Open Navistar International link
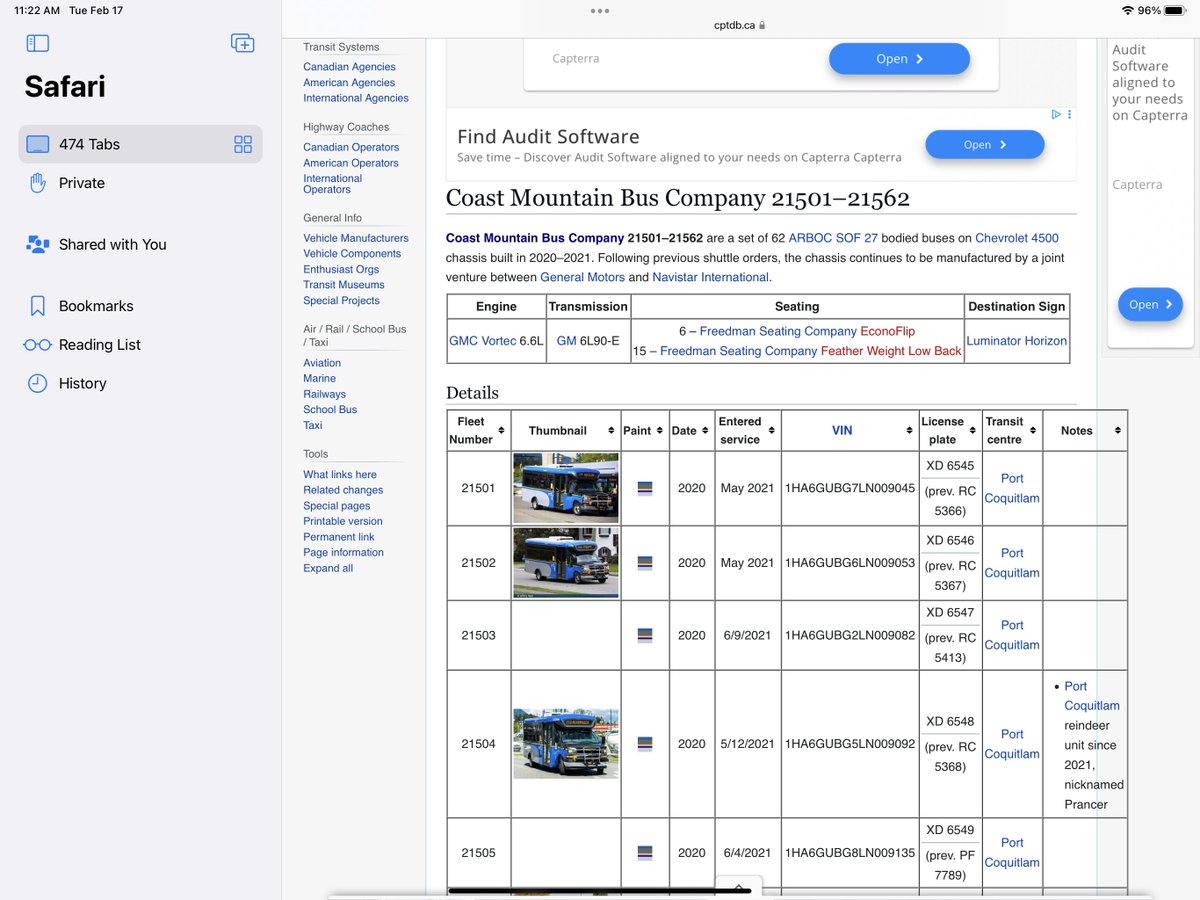Screen dimensions: 1200x900 click(x=710, y=277)
